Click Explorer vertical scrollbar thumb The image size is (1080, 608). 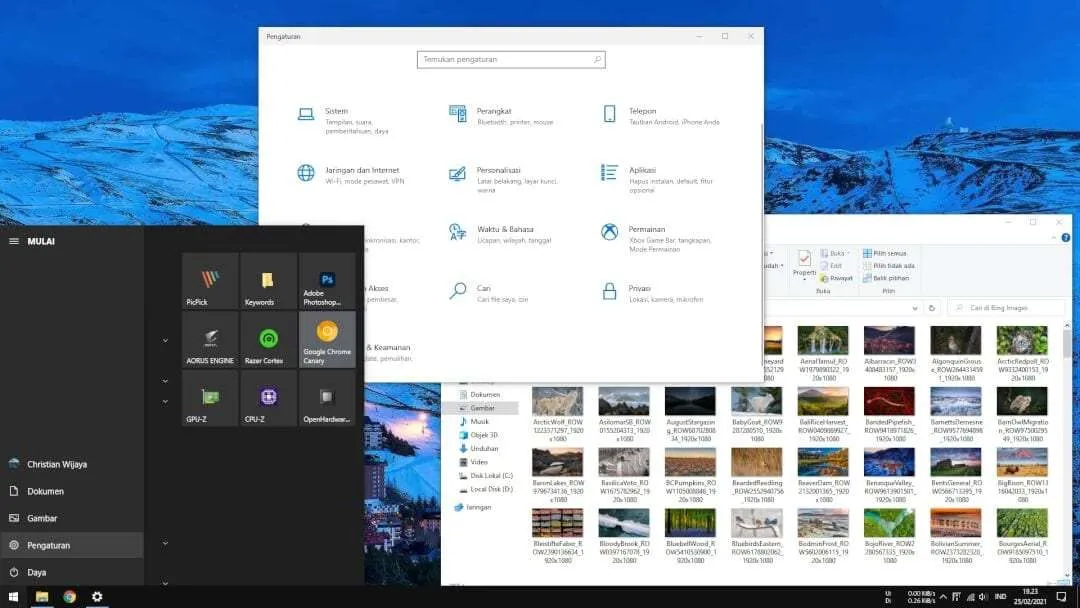(1067, 344)
